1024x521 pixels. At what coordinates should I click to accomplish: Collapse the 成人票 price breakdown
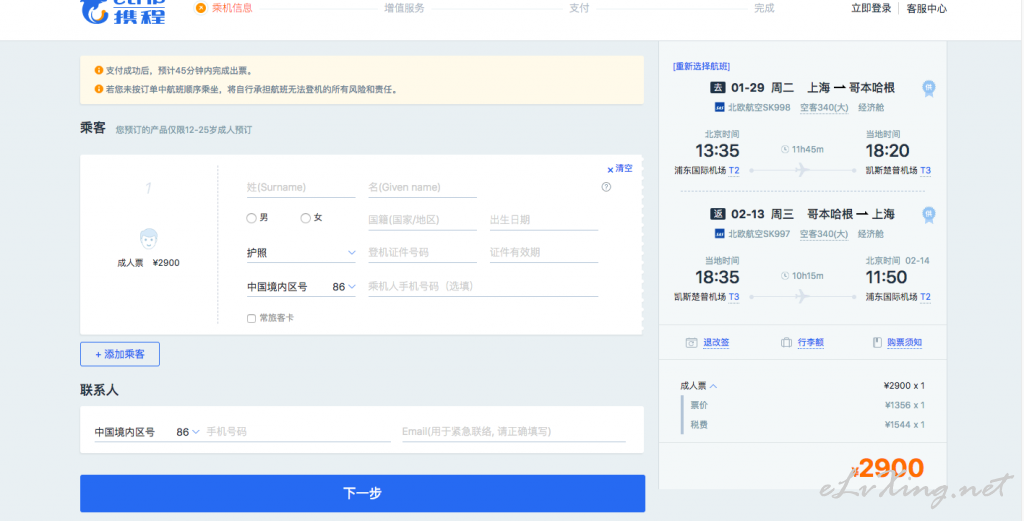click(713, 385)
